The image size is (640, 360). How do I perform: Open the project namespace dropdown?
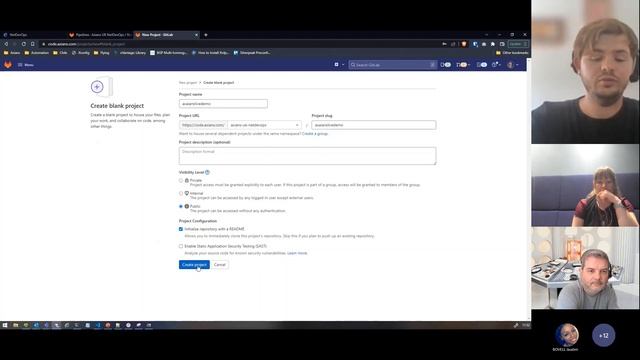click(264, 125)
